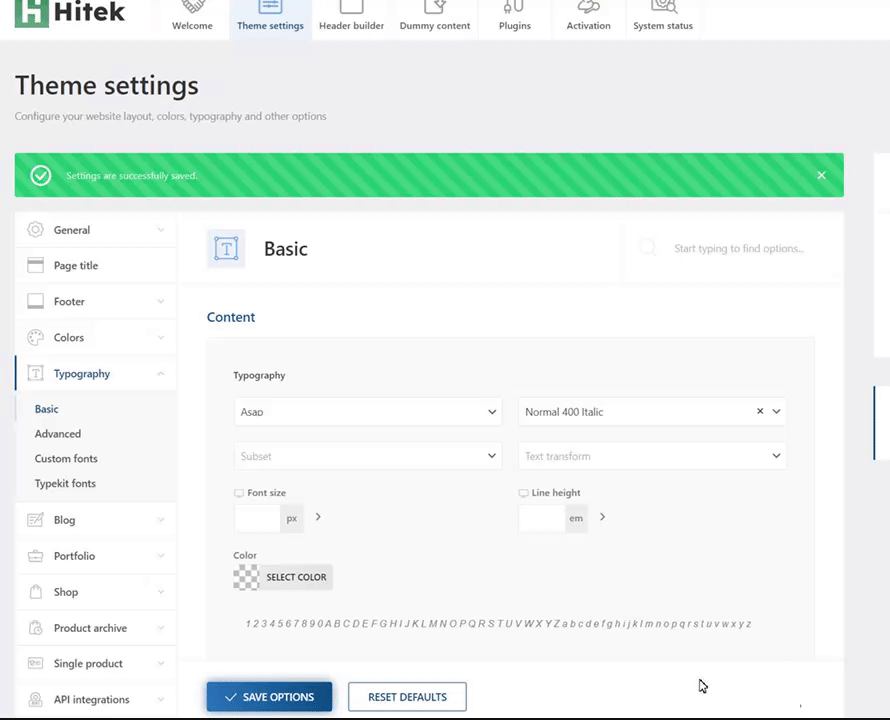Expand the Single product chevron
This screenshot has width=890, height=720.
click(161, 664)
